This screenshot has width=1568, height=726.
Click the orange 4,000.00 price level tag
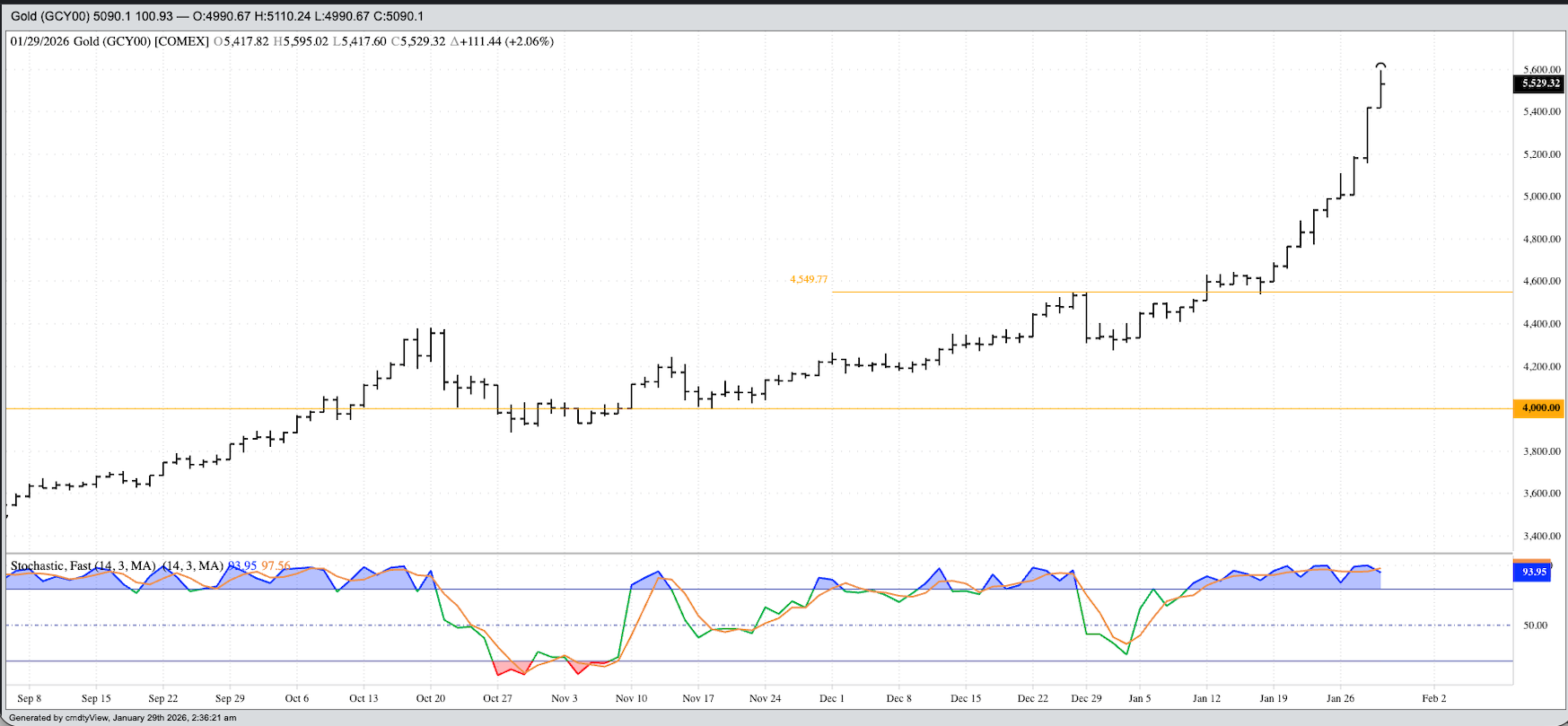click(1538, 408)
